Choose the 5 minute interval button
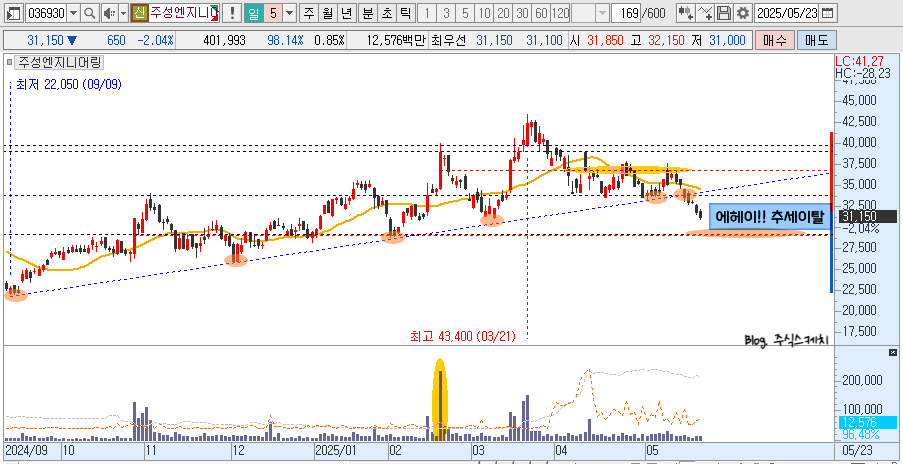Image resolution: width=903 pixels, height=464 pixels. (465, 13)
